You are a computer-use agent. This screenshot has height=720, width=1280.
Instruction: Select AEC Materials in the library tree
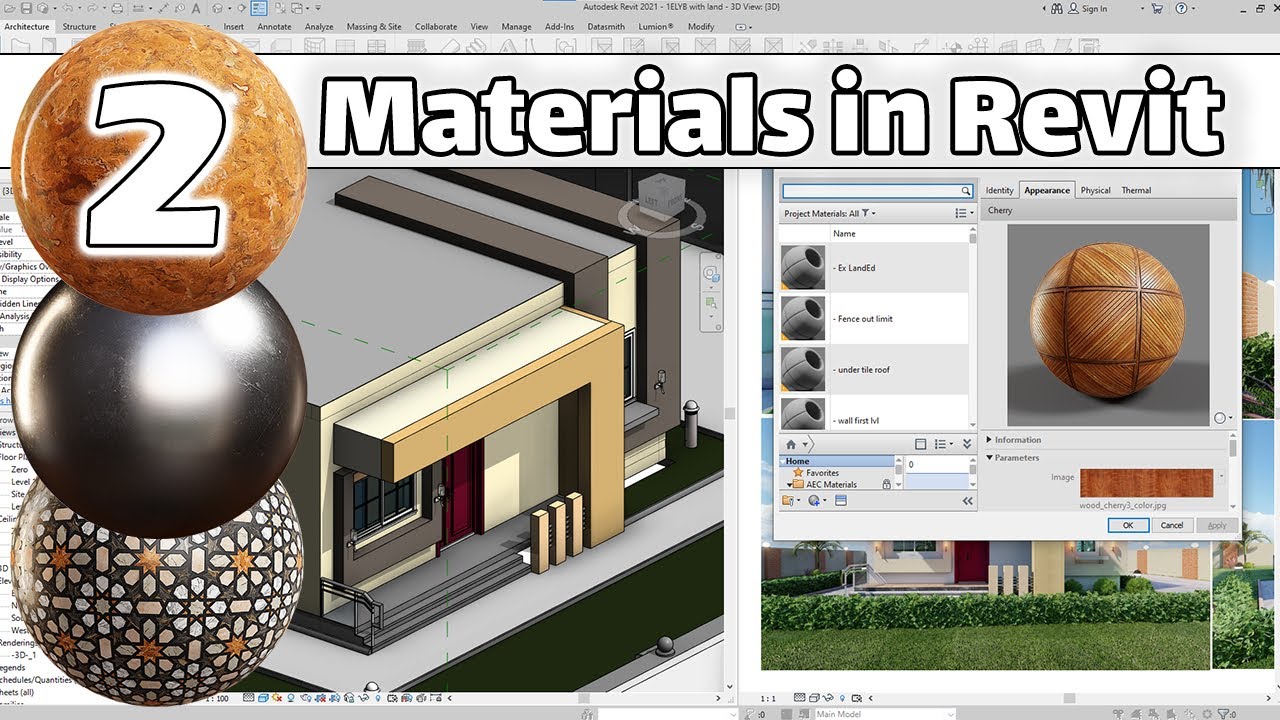click(x=830, y=485)
